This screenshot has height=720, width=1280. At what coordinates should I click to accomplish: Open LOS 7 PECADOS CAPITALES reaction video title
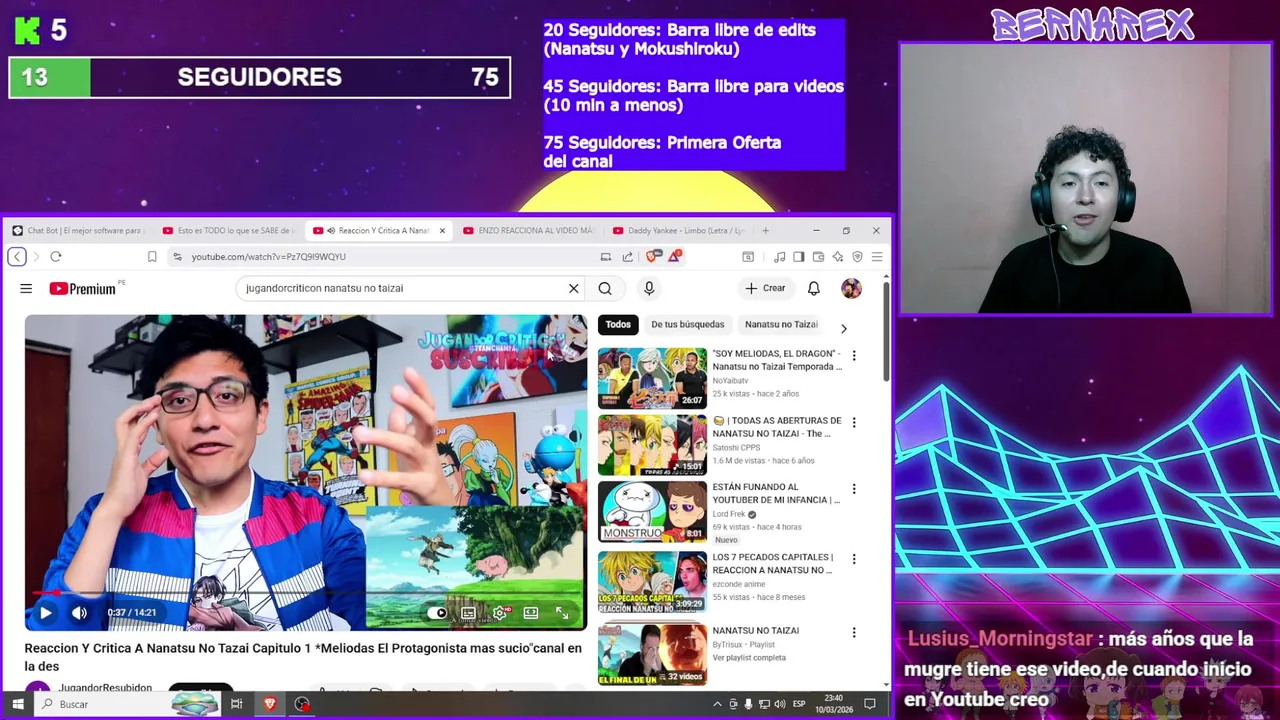tap(773, 563)
